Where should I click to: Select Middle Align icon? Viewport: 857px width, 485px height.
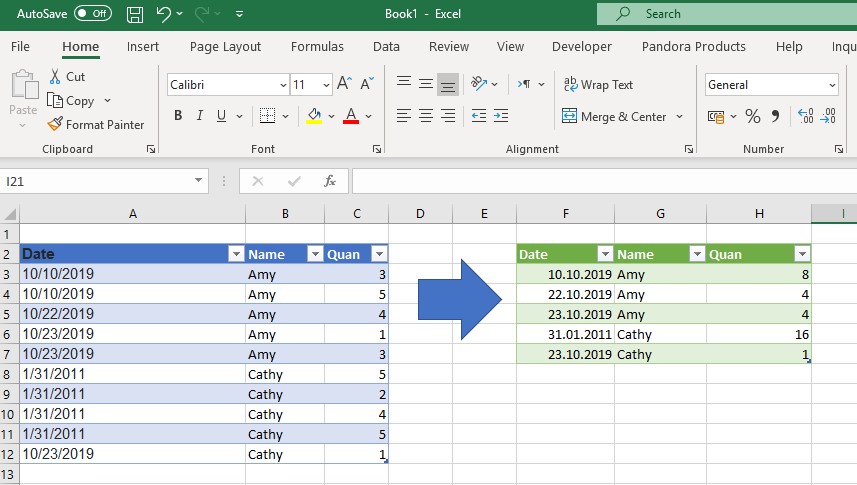point(426,84)
